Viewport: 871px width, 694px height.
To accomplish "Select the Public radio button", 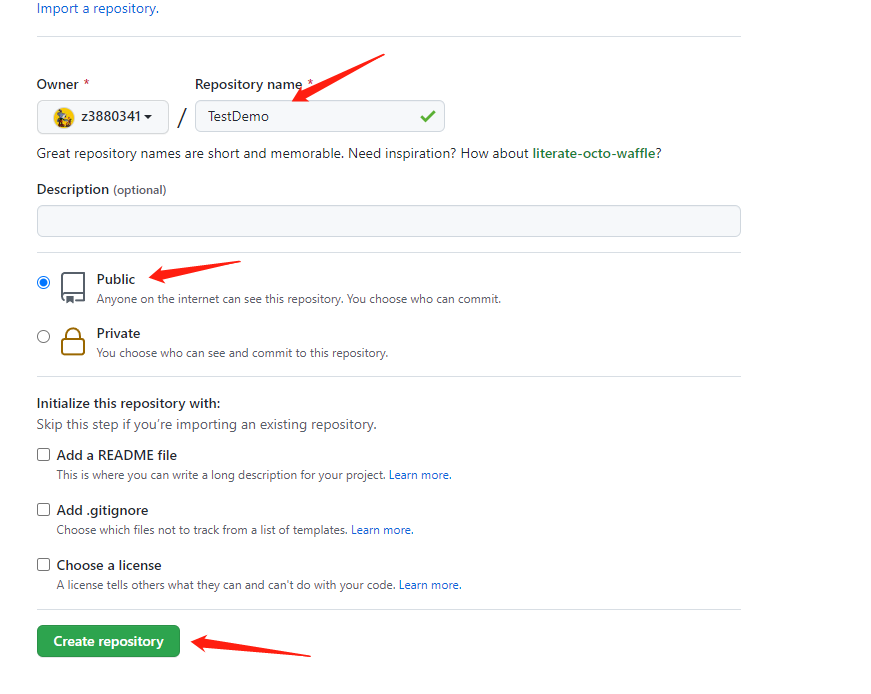I will (x=43, y=282).
